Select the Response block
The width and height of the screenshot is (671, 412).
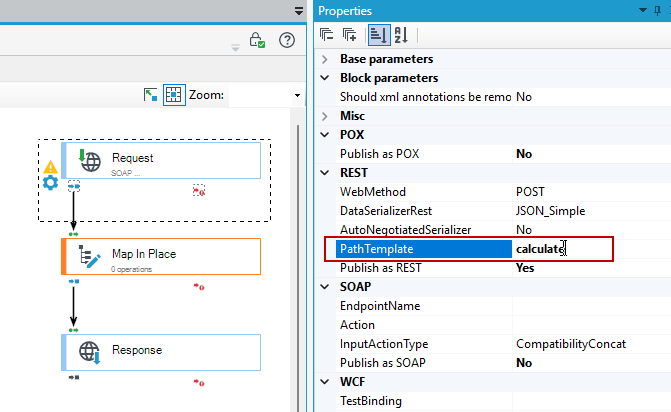161,353
